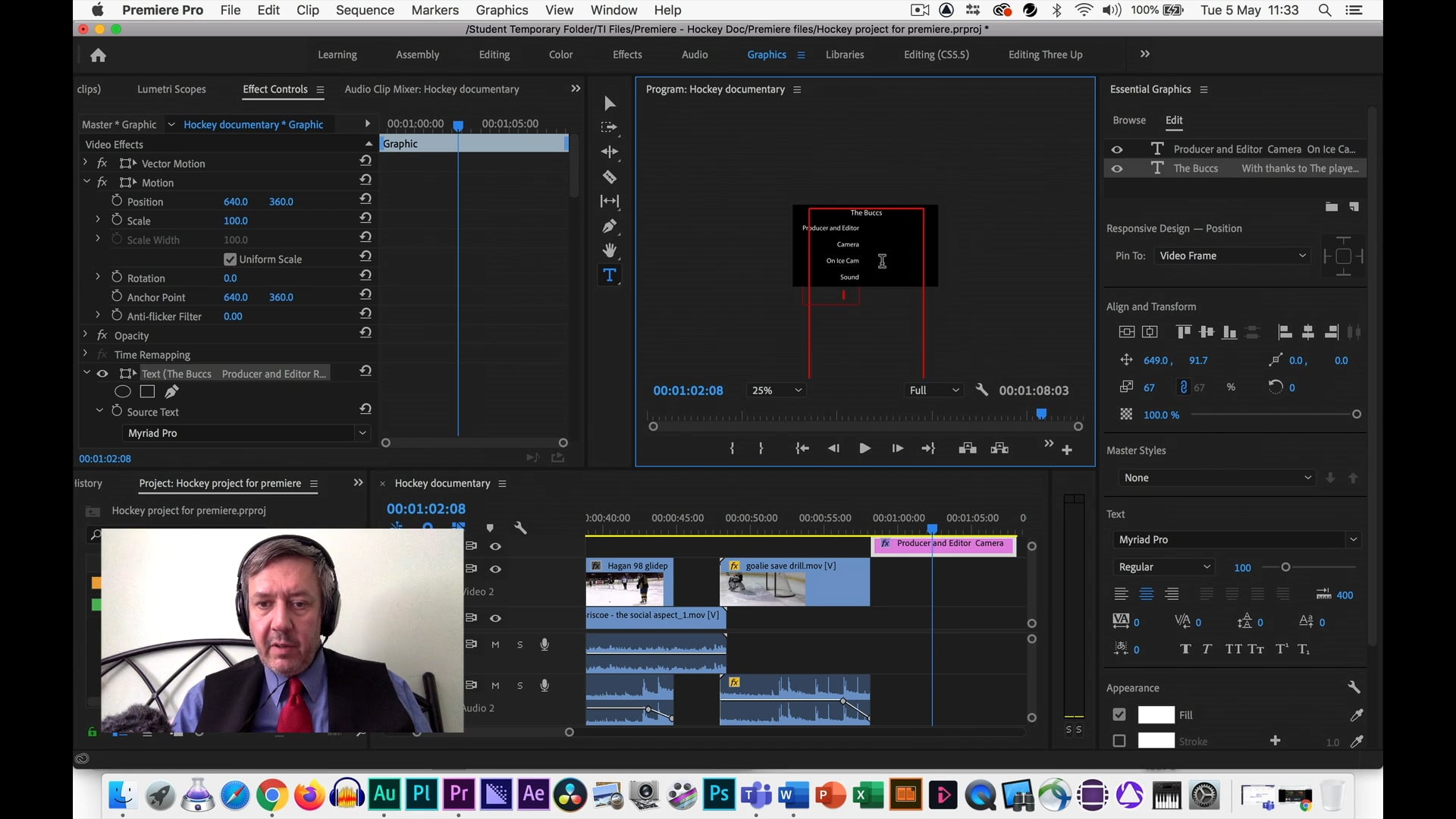Apply All Caps text style

(x=1234, y=649)
